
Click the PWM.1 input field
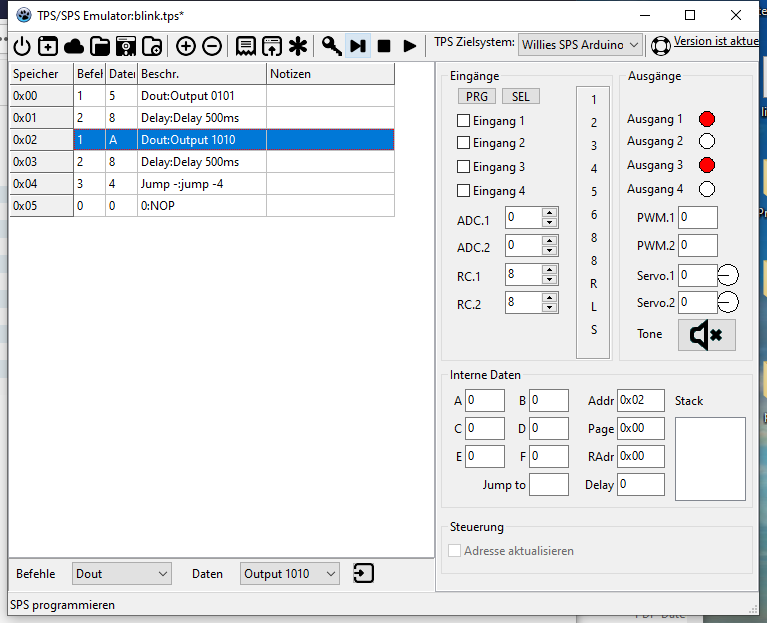[698, 218]
